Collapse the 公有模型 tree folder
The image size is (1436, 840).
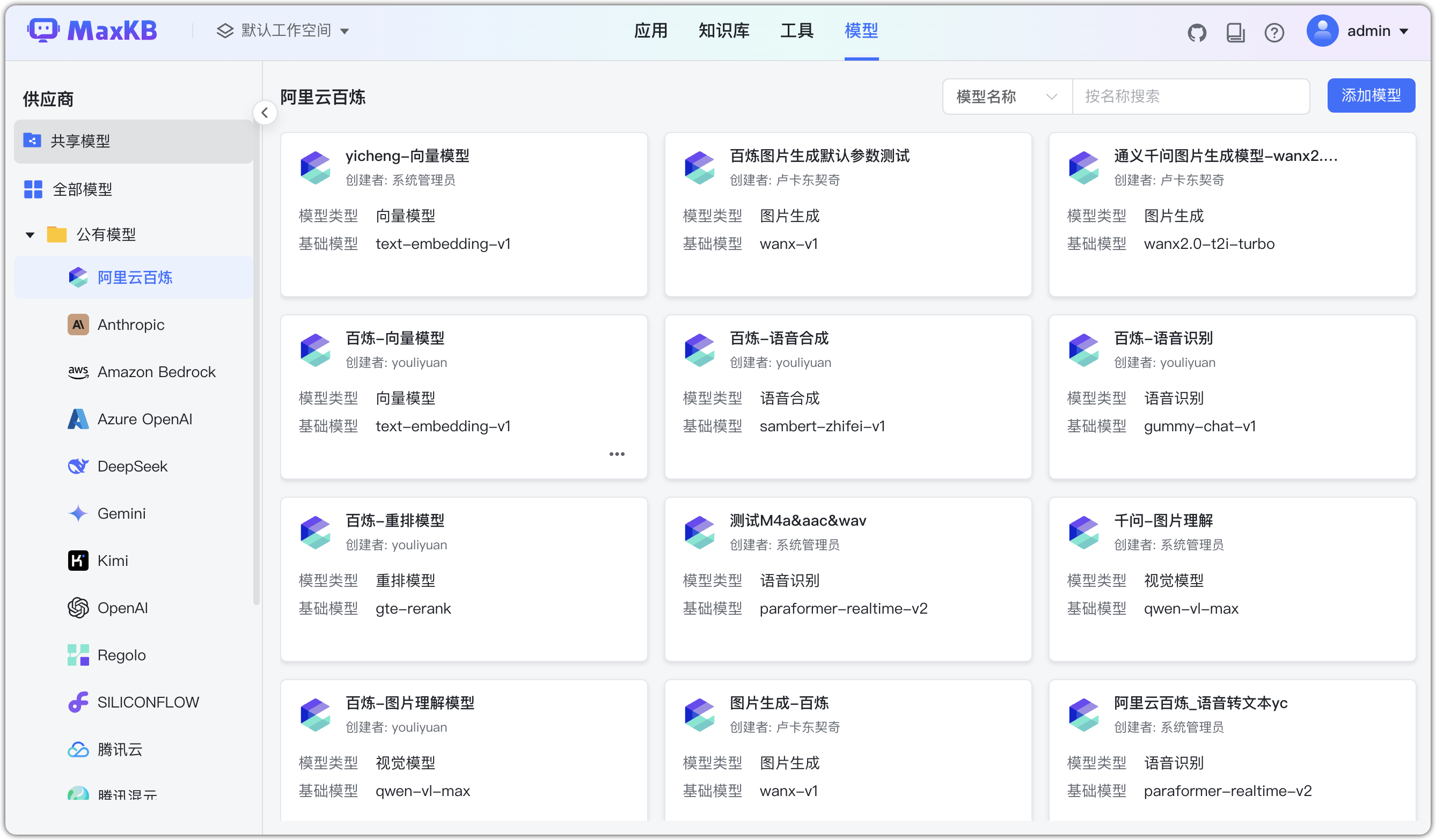pyautogui.click(x=30, y=234)
